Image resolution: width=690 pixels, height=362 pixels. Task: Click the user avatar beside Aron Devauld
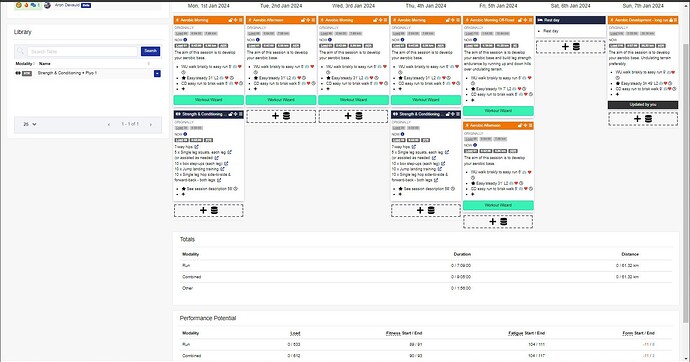click(48, 5)
